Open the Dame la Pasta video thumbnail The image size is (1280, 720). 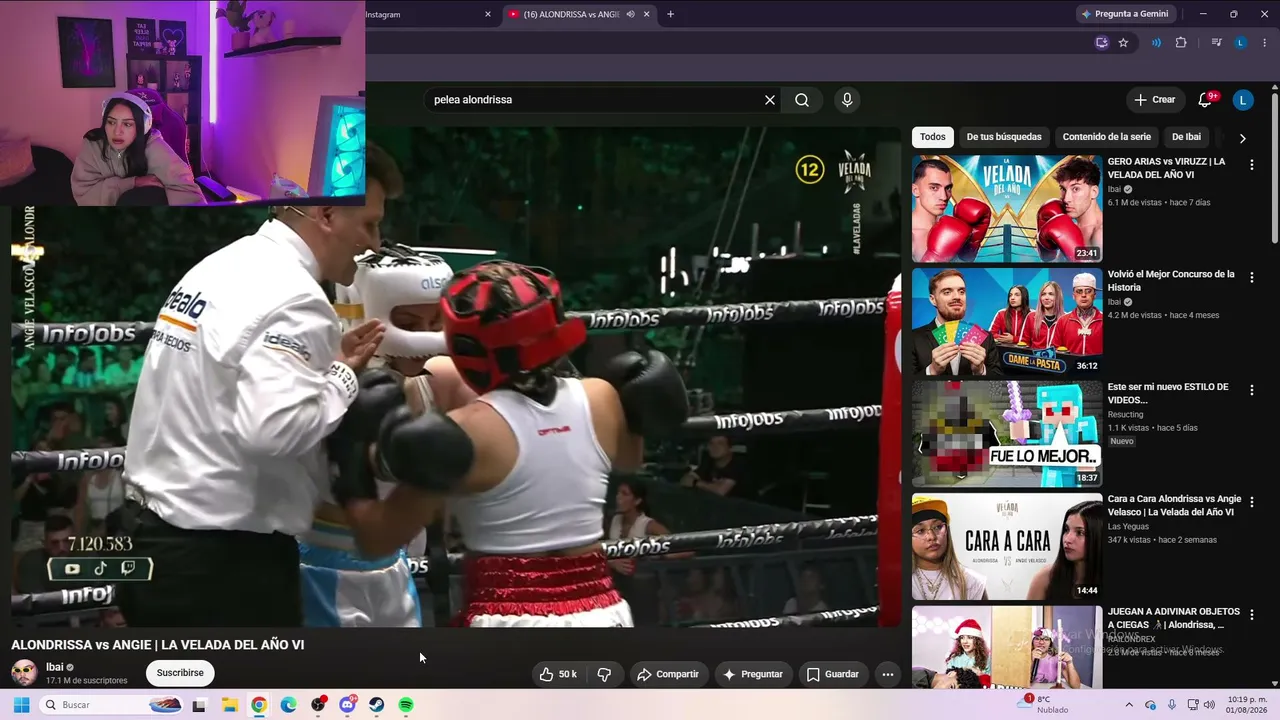(x=1007, y=322)
